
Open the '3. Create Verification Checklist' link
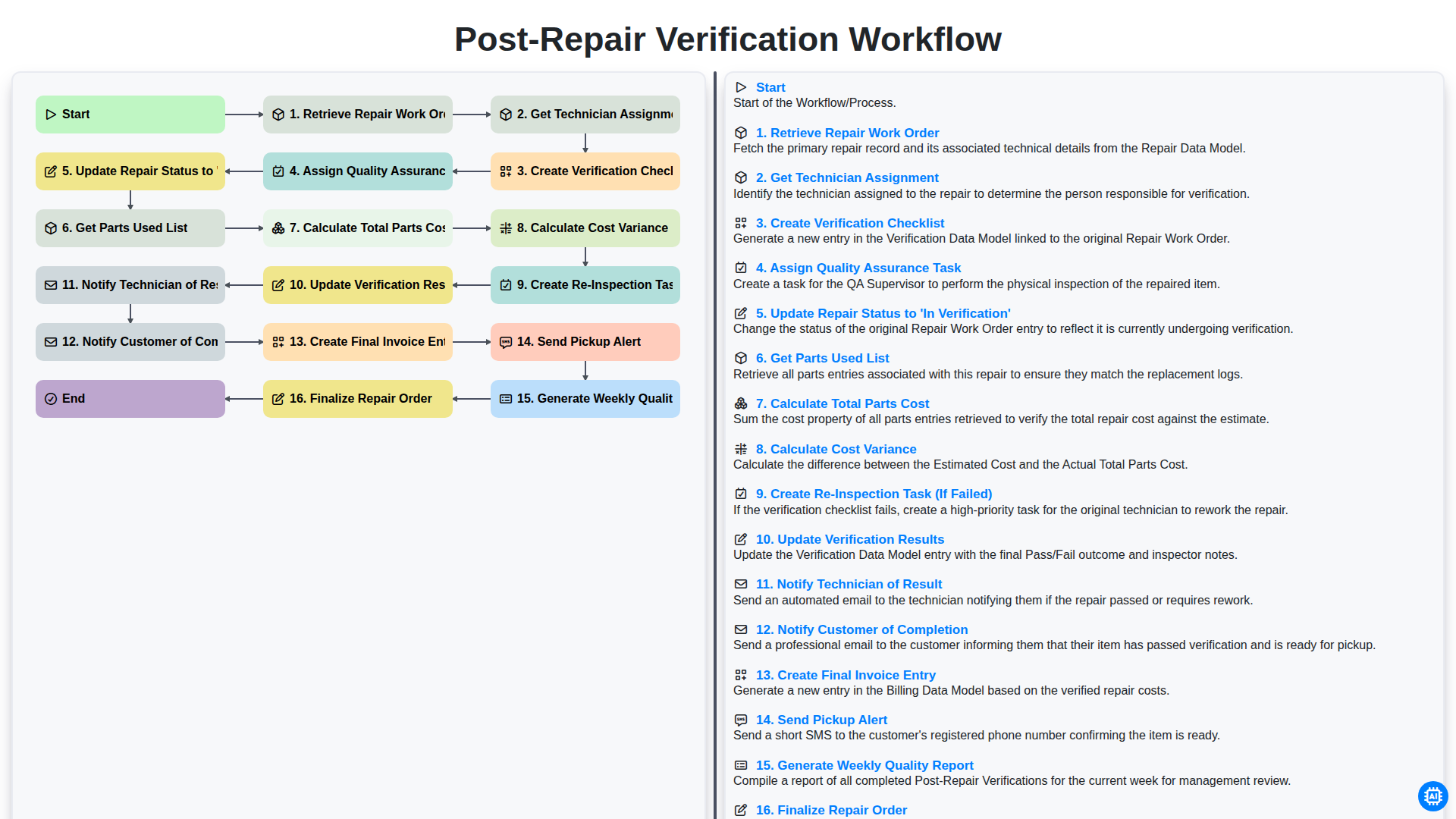[850, 223]
